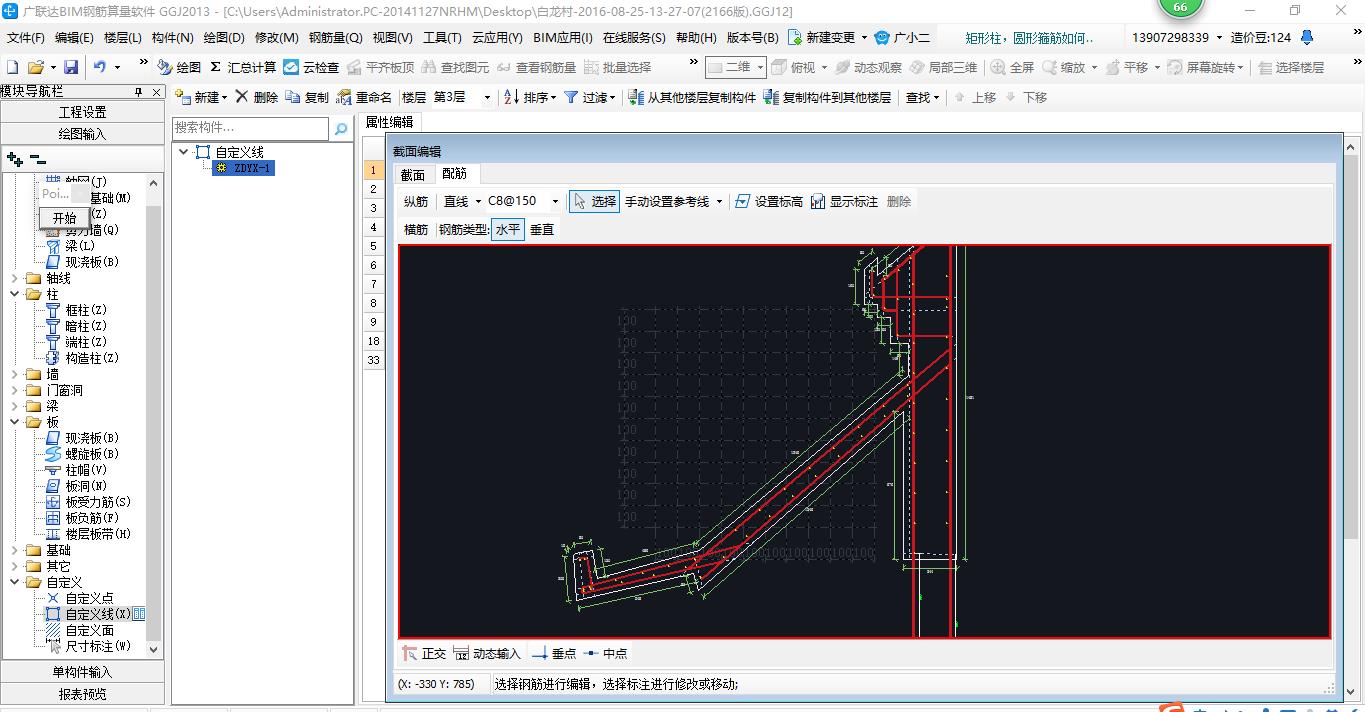Click the 绘图输入 button
This screenshot has width=1365, height=712.
coord(82,133)
